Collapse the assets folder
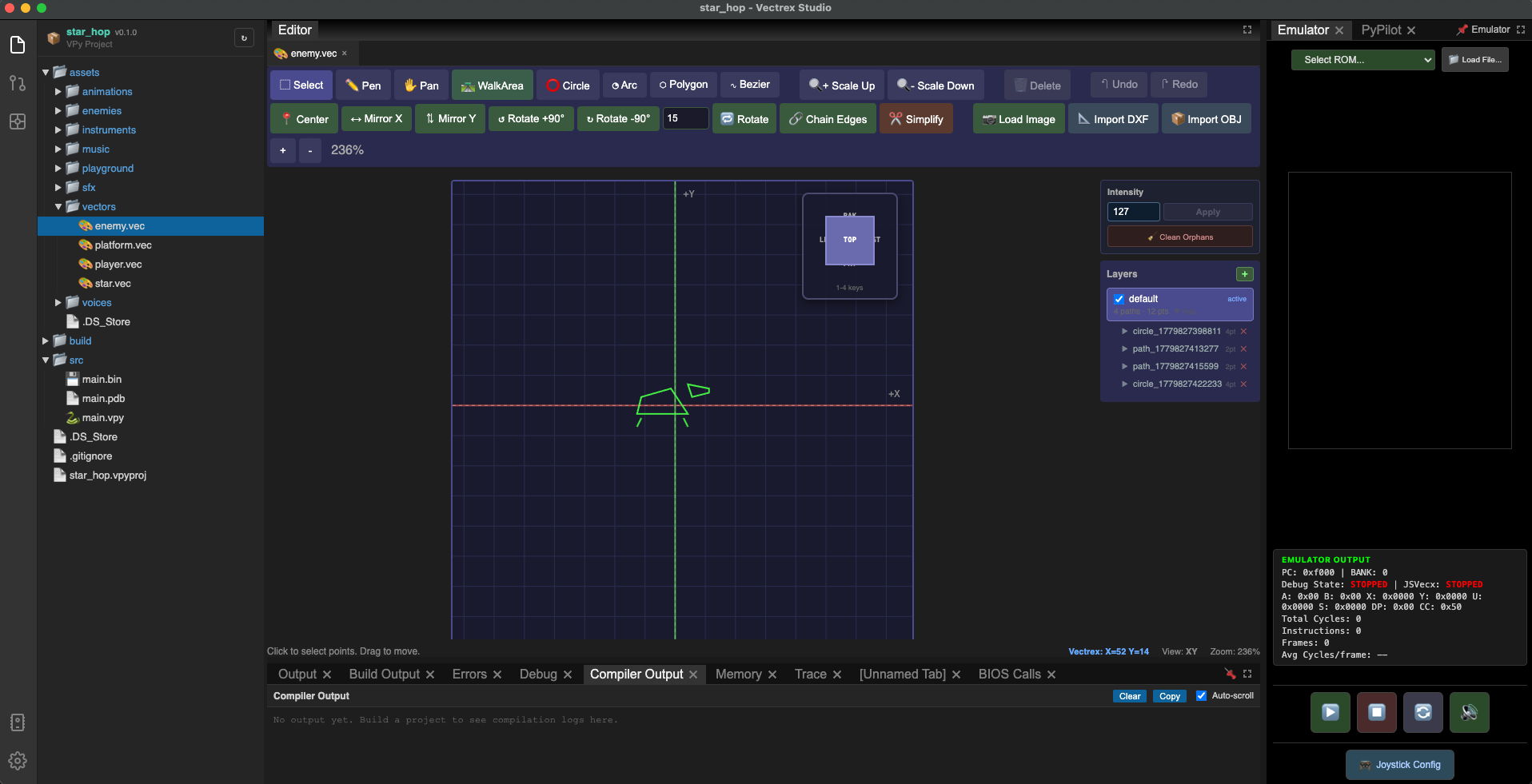The width and height of the screenshot is (1532, 784). click(46, 72)
